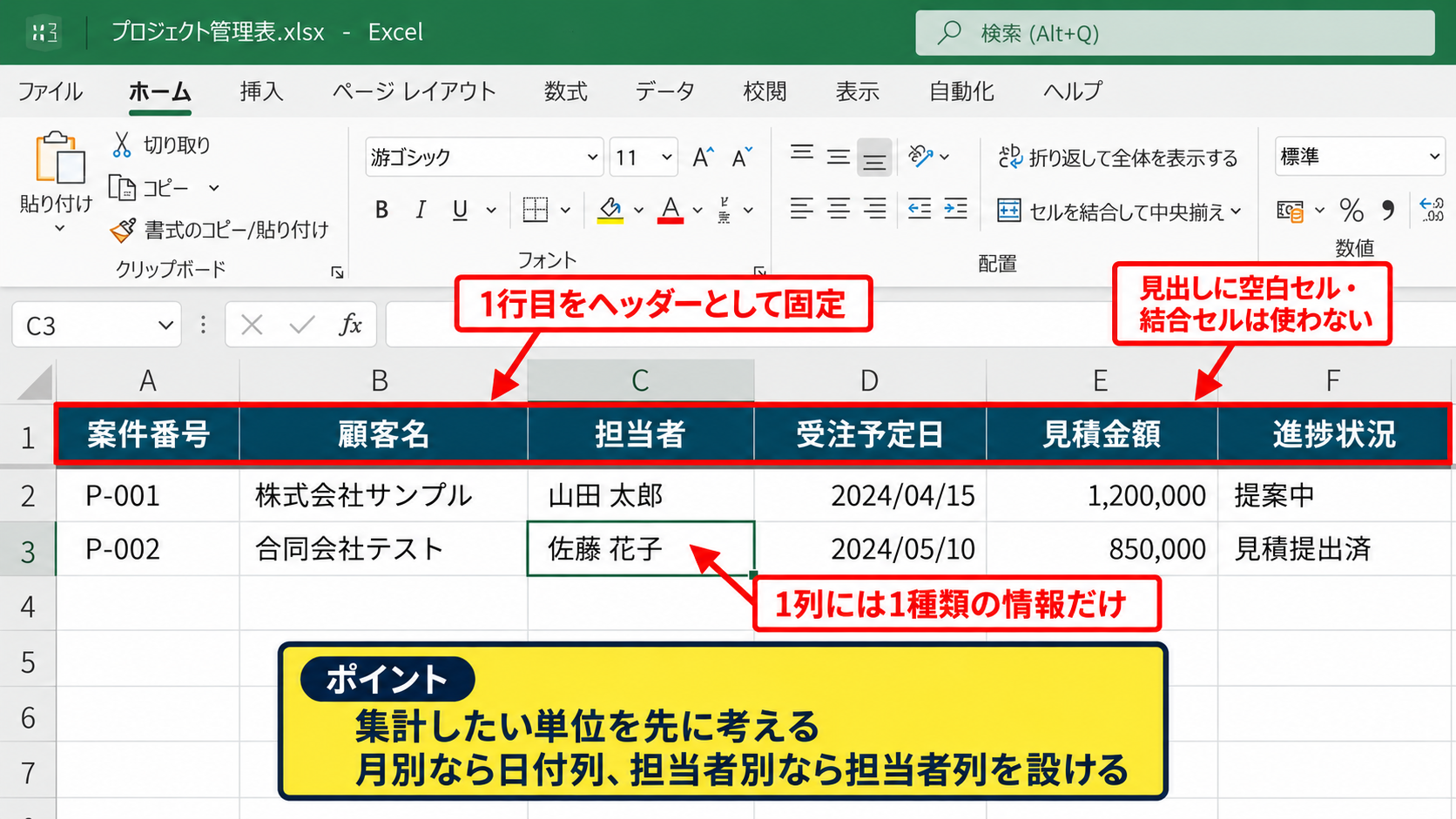Align text right
The height and width of the screenshot is (819, 1456).
point(874,209)
